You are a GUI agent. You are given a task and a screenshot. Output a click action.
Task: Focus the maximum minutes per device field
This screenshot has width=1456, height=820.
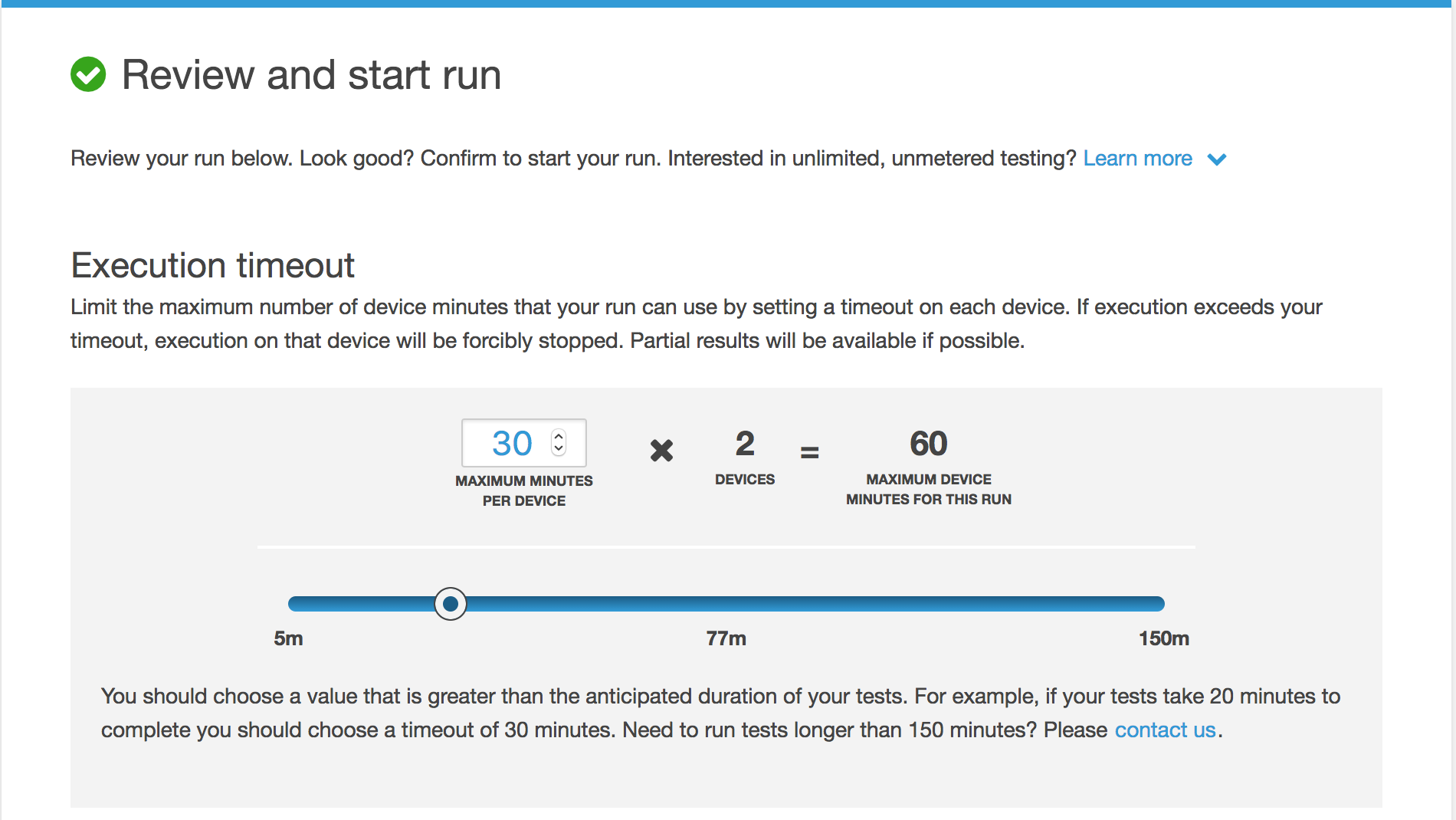[511, 444]
